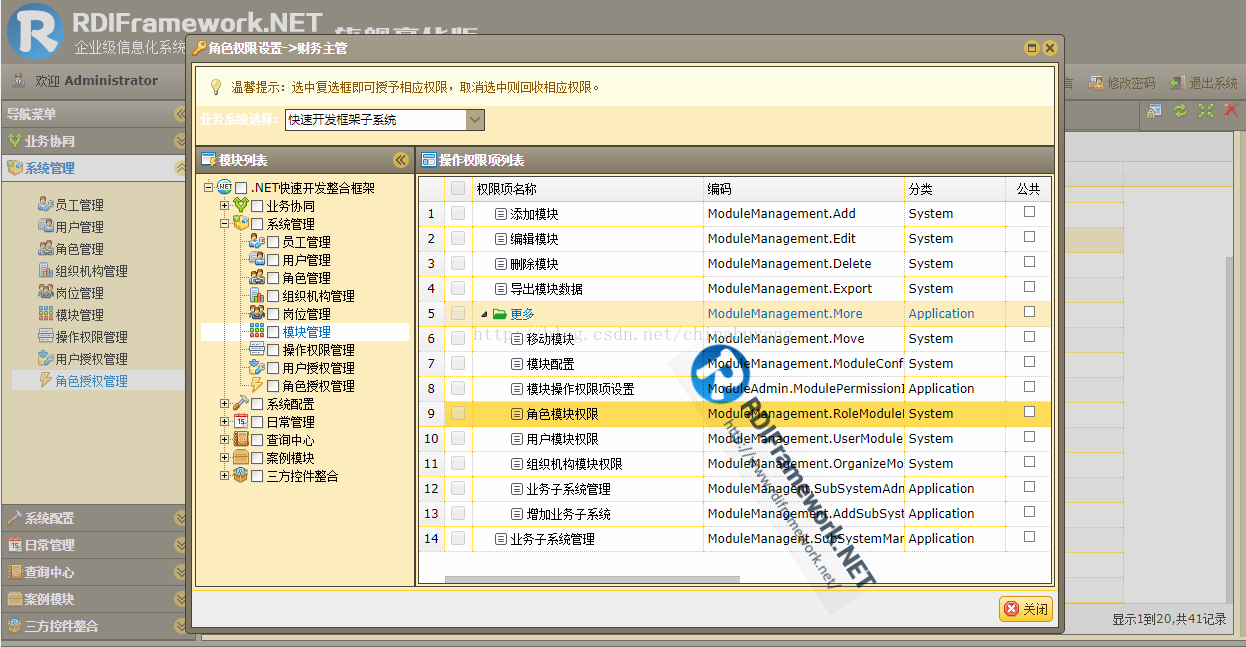The width and height of the screenshot is (1246, 647).
Task: Check the box for 添加模块 row
Action: [x=458, y=213]
